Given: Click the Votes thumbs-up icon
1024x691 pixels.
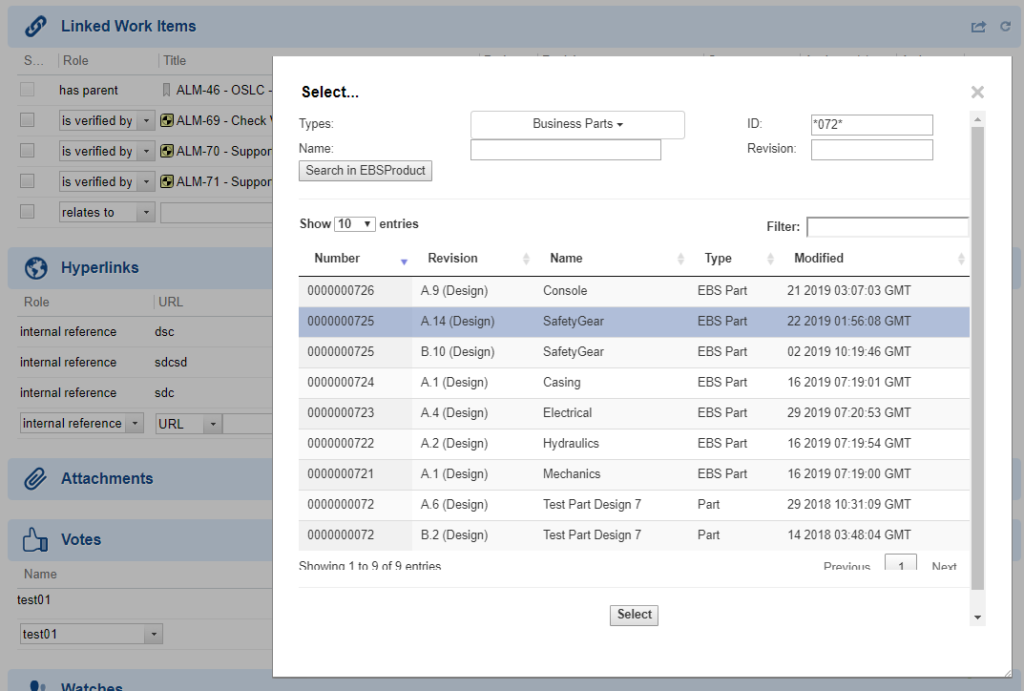Looking at the screenshot, I should pyautogui.click(x=35, y=539).
